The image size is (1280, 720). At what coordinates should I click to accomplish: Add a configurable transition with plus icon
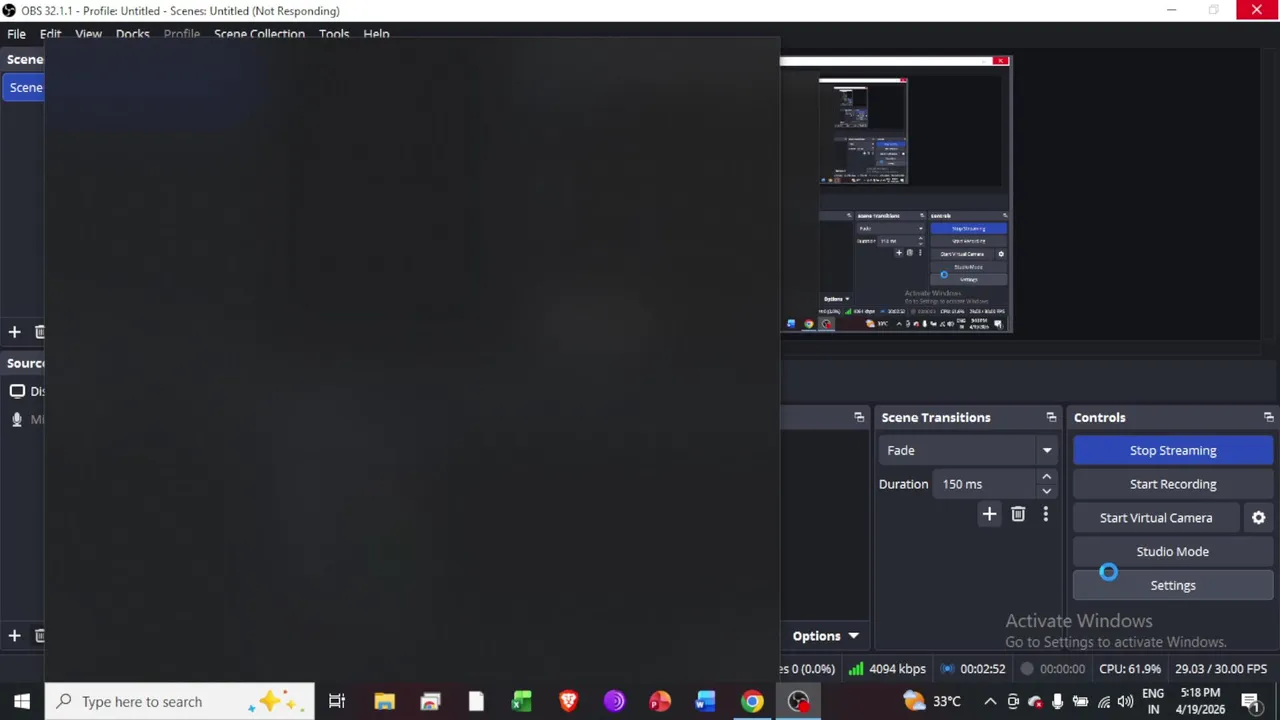[989, 514]
